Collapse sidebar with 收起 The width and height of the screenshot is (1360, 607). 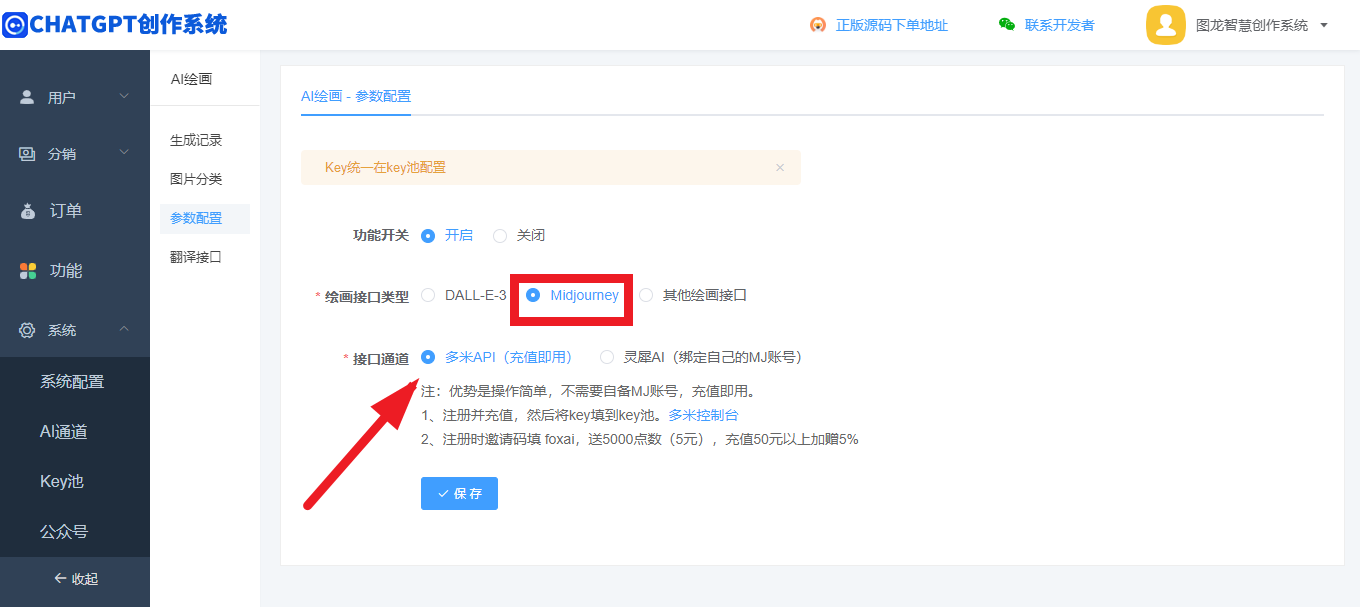coord(75,579)
